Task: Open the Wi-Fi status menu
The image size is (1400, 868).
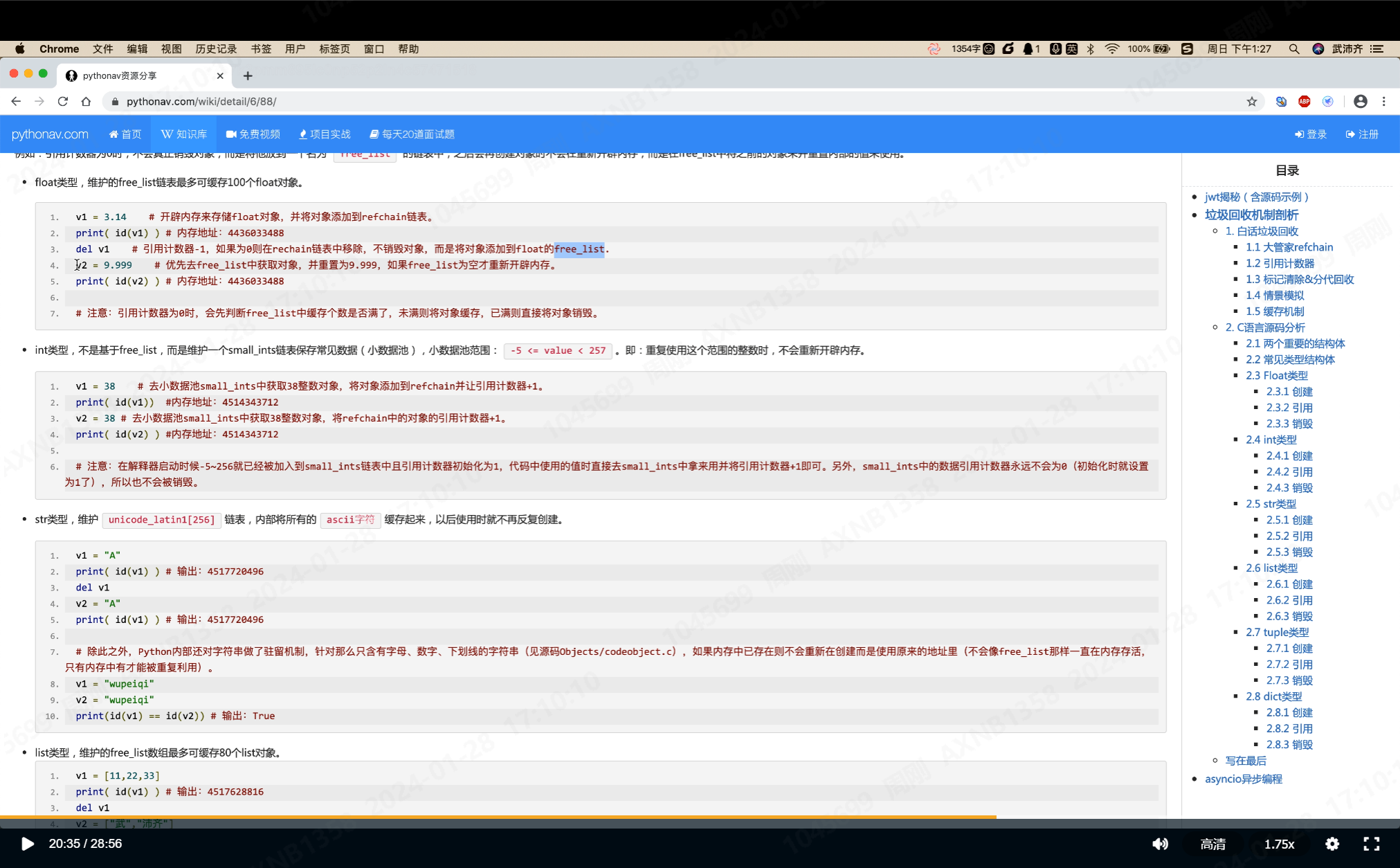Action: [x=1112, y=48]
